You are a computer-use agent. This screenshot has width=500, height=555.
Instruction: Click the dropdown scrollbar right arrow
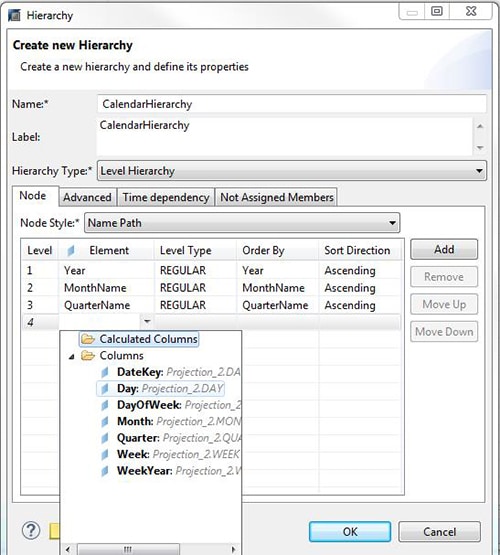pos(233,550)
